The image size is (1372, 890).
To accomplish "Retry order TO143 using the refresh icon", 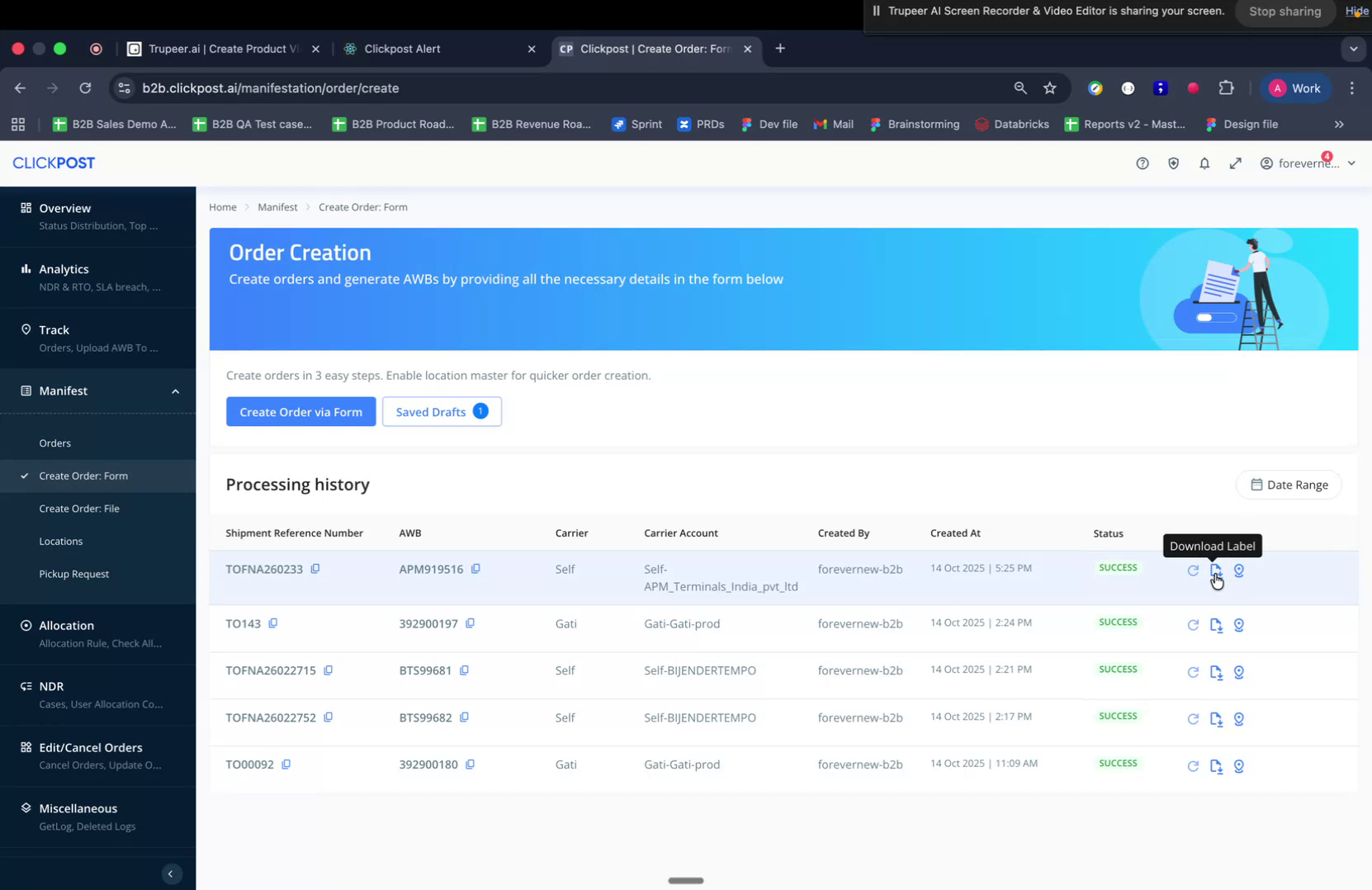I will pyautogui.click(x=1193, y=626).
